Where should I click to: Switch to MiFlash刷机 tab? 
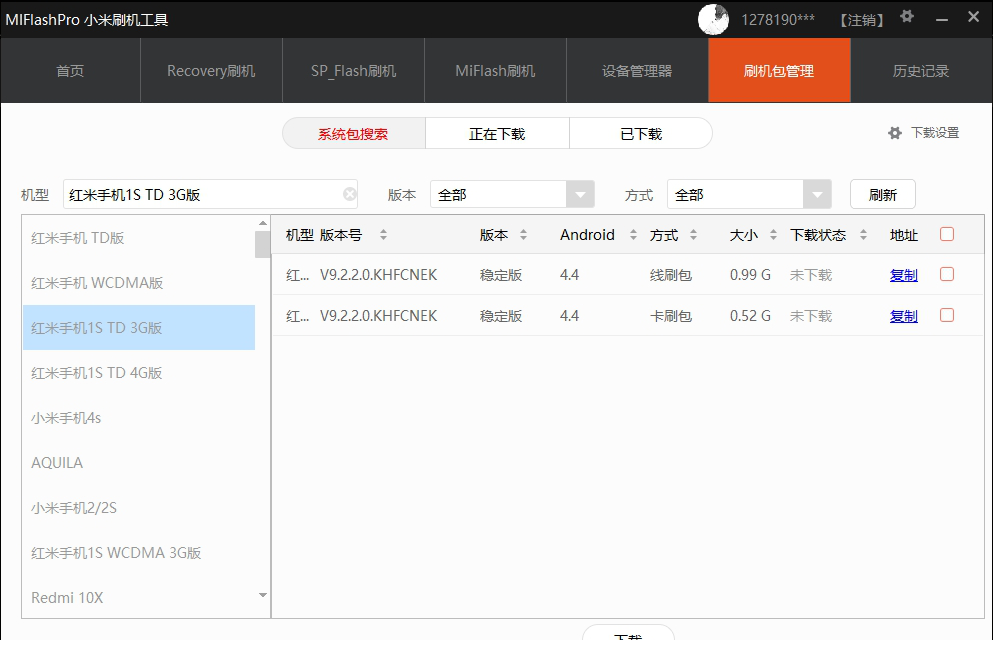(x=495, y=70)
